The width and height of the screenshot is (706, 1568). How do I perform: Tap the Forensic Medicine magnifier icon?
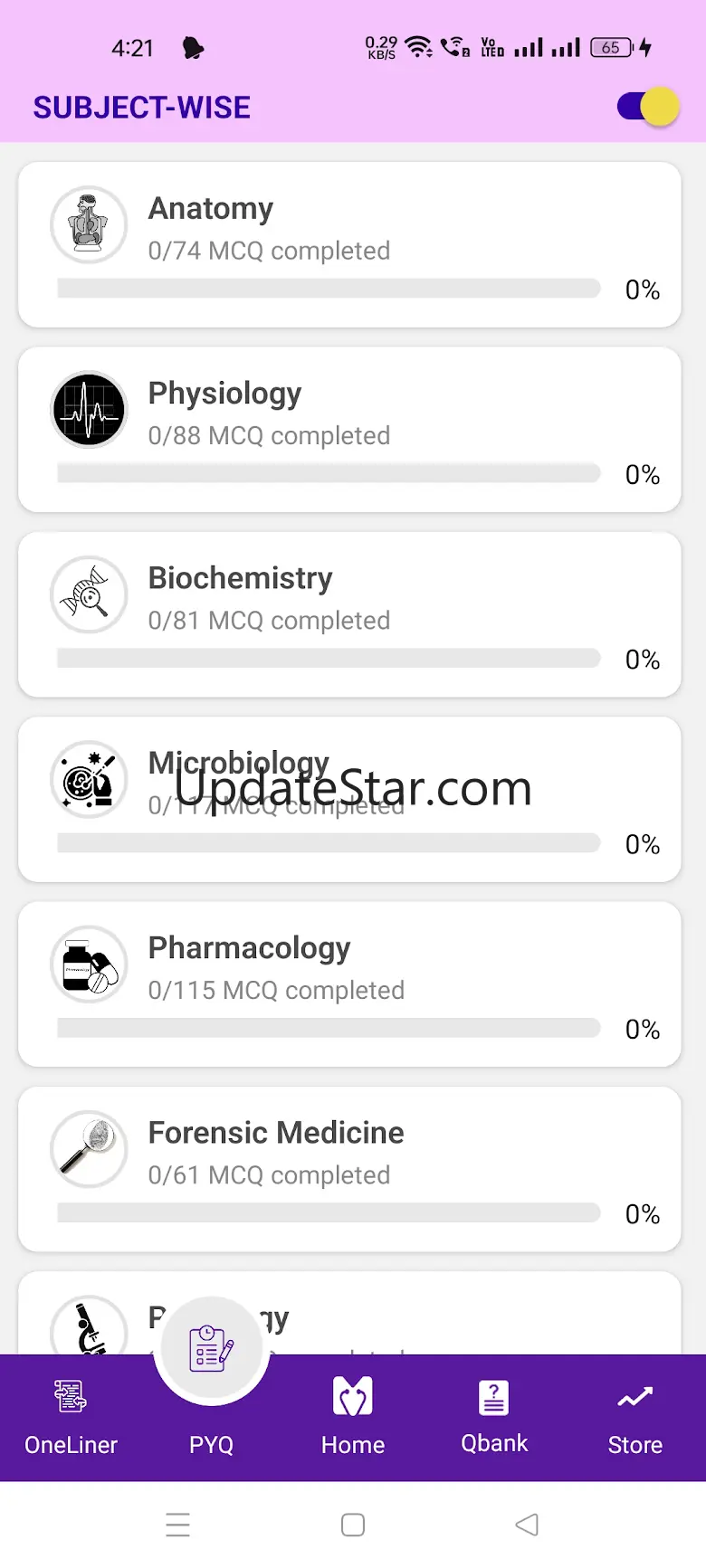89,1149
